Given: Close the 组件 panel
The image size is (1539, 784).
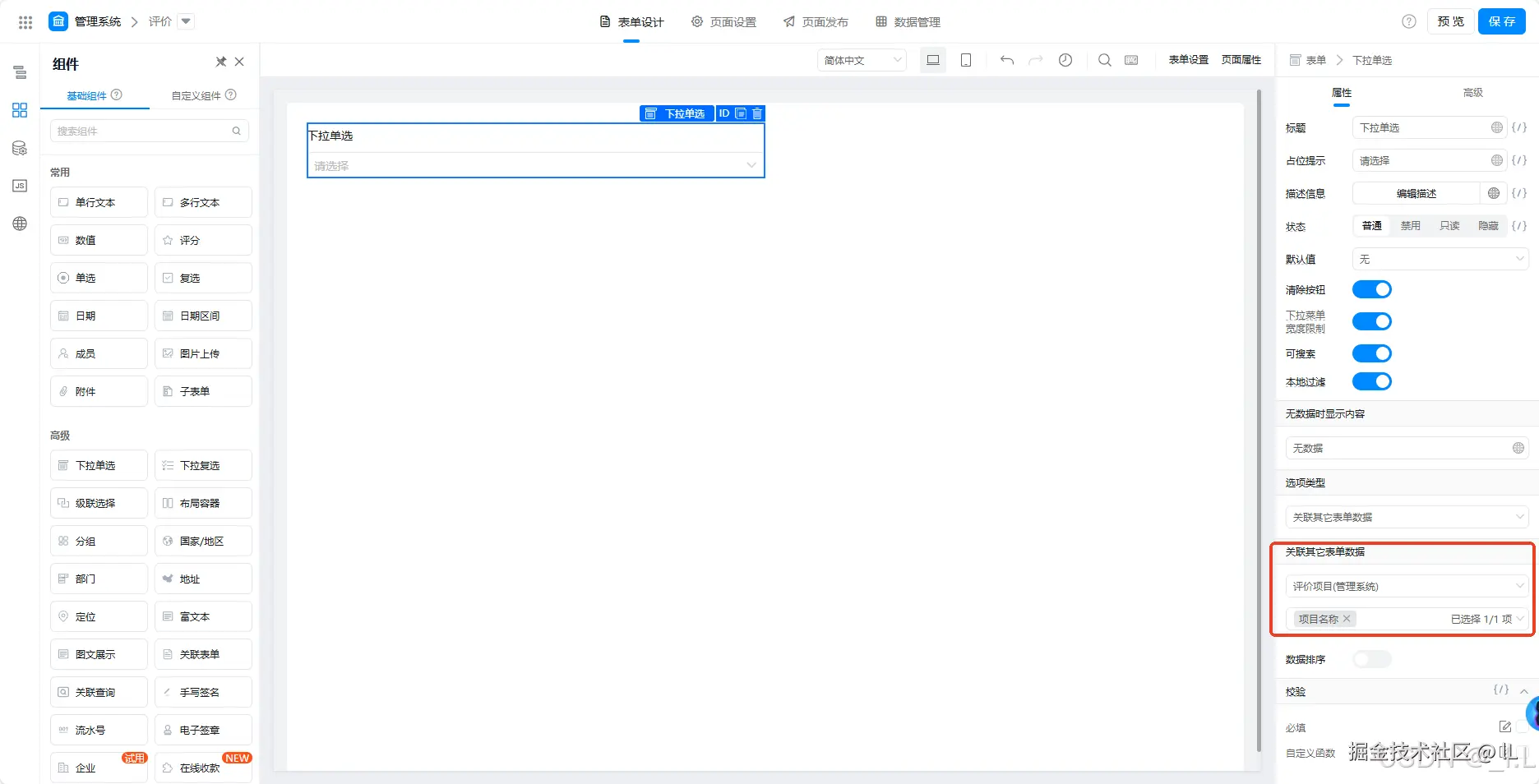Looking at the screenshot, I should pos(239,62).
